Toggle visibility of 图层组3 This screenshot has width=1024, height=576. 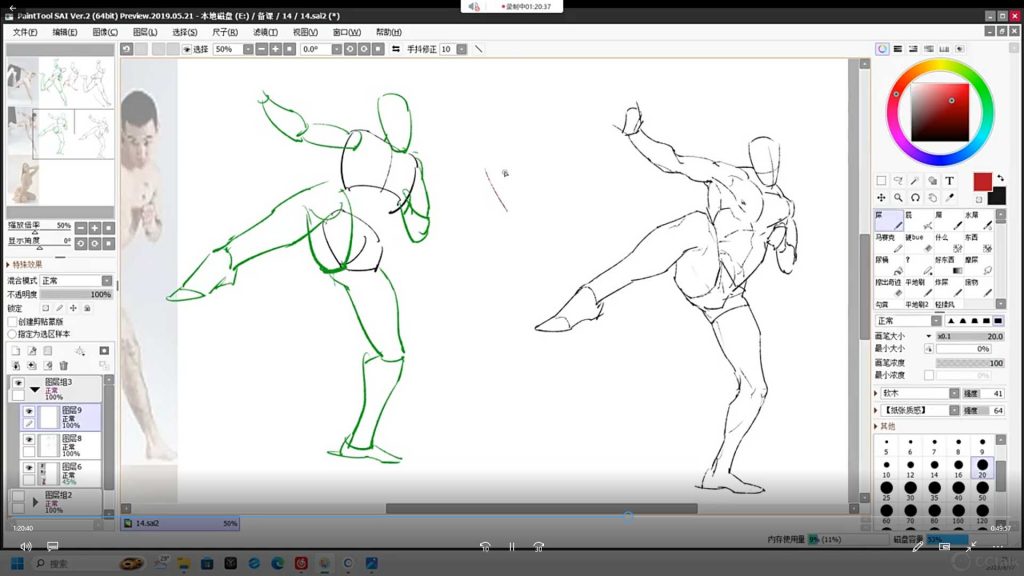click(x=17, y=383)
